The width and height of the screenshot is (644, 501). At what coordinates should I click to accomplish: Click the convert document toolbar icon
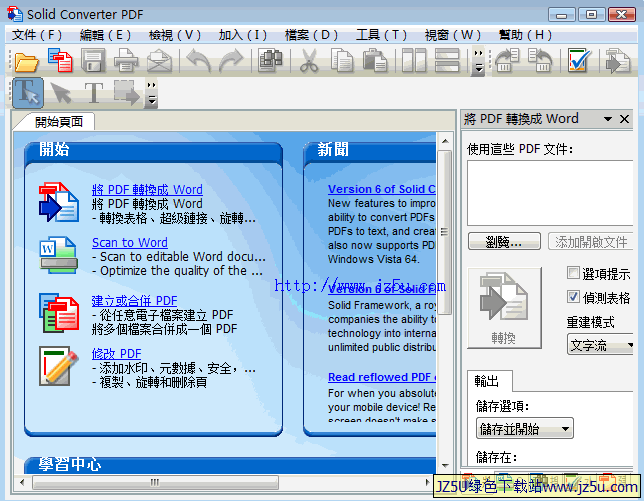(618, 61)
